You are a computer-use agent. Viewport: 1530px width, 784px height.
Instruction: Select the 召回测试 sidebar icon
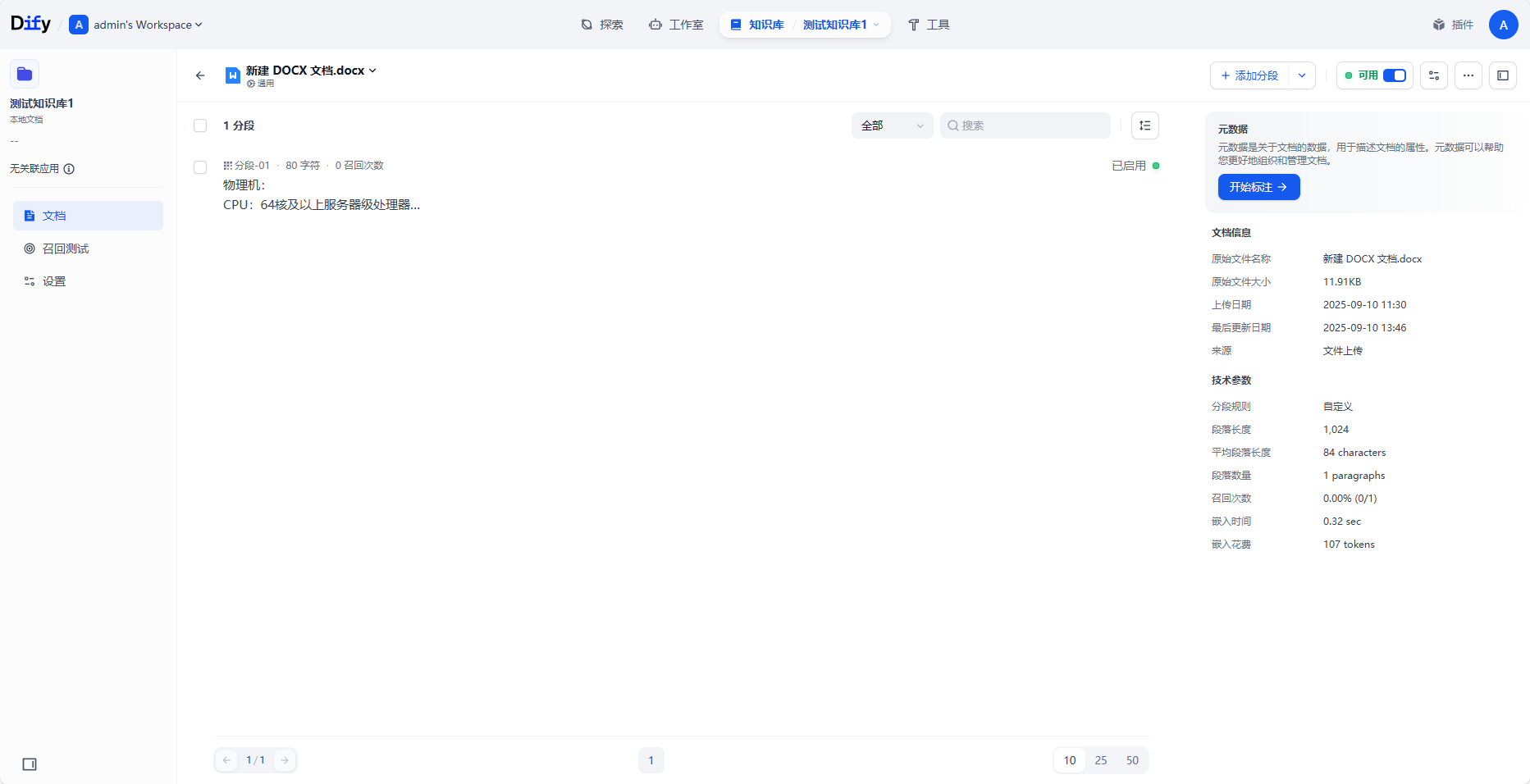tap(30, 248)
